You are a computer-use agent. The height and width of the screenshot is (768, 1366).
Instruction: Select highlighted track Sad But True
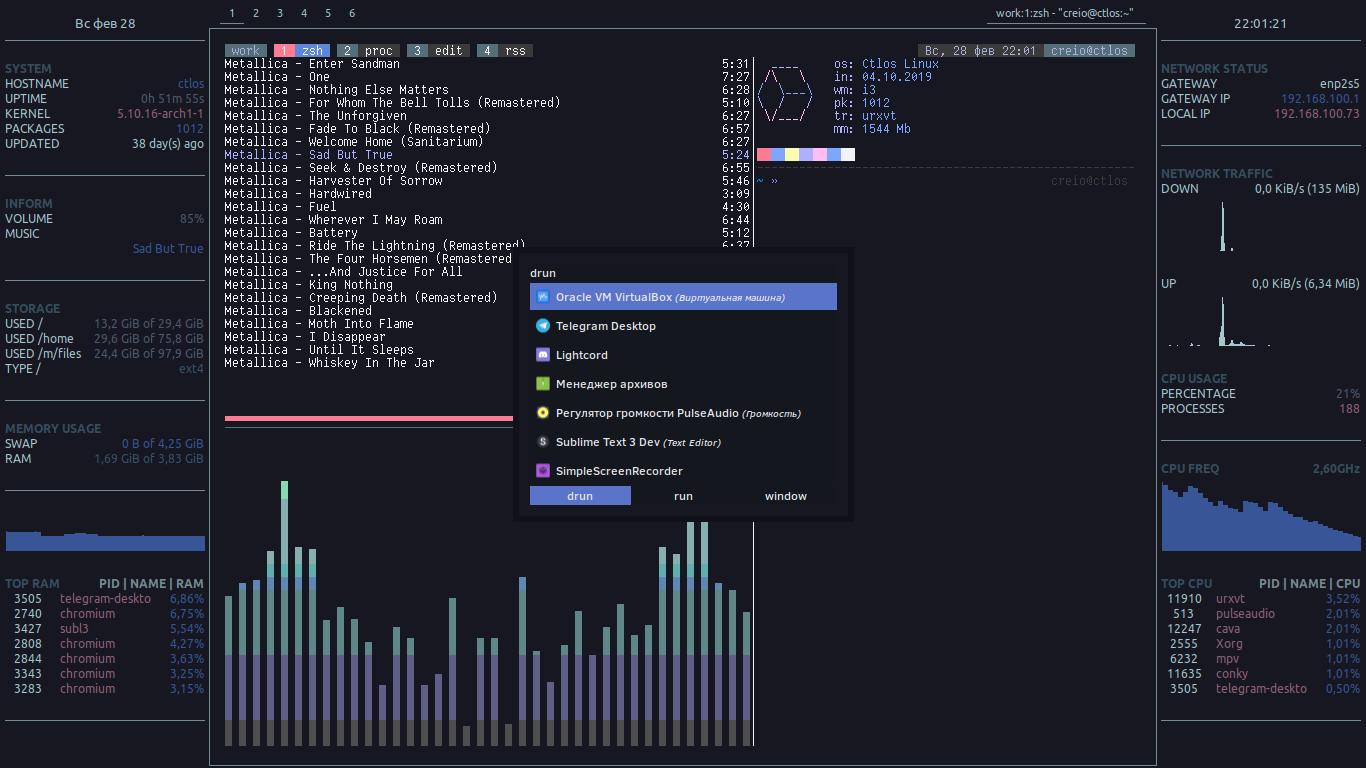[308, 155]
